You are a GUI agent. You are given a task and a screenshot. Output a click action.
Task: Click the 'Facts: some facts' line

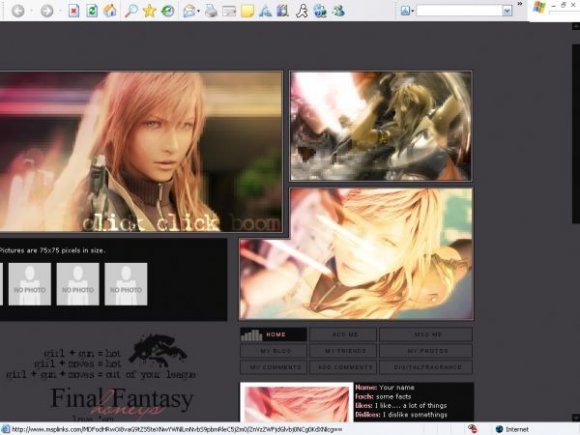click(x=383, y=397)
